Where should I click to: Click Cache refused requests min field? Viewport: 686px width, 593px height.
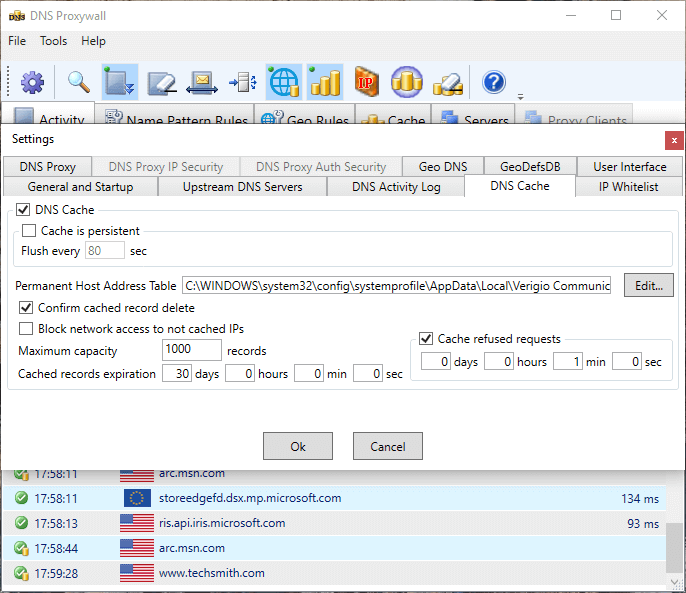568,361
